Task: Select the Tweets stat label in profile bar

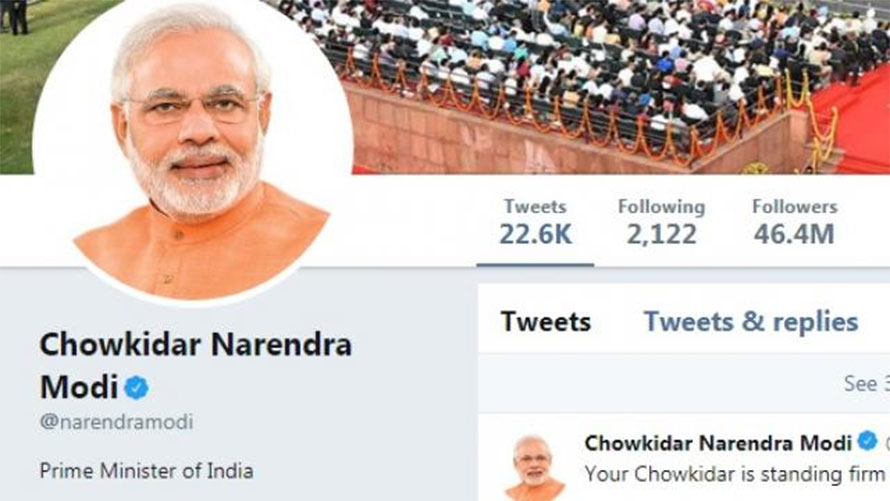Action: coord(535,207)
